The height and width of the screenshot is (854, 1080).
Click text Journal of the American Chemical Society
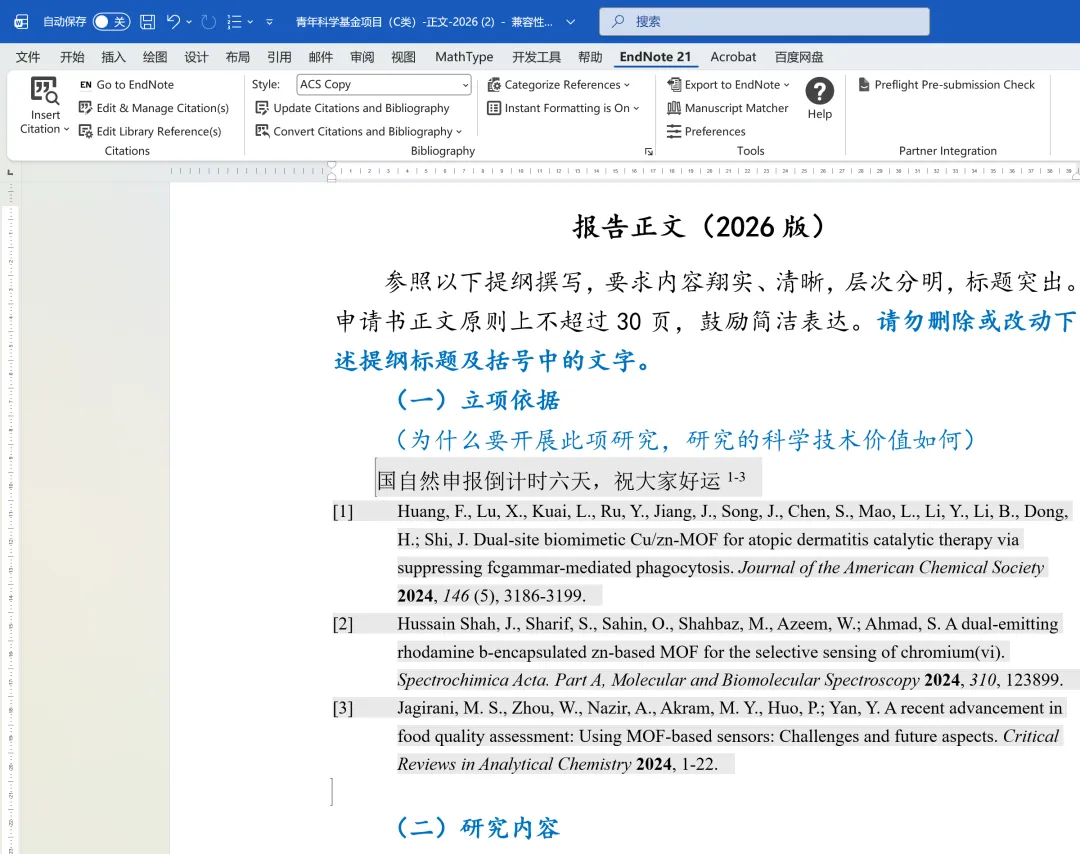891,567
